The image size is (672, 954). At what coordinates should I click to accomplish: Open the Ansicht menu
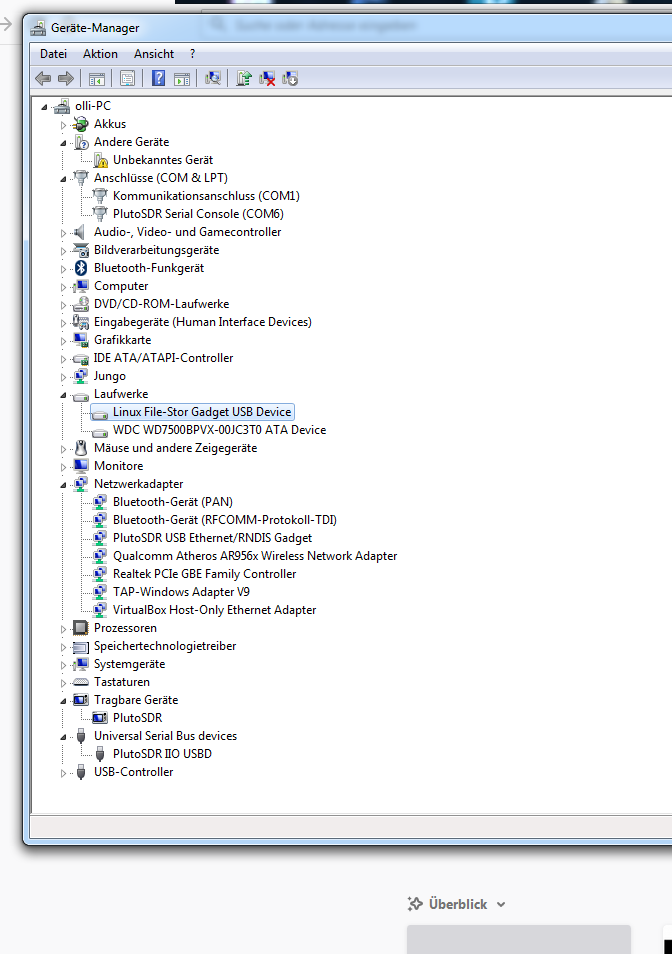click(x=154, y=54)
